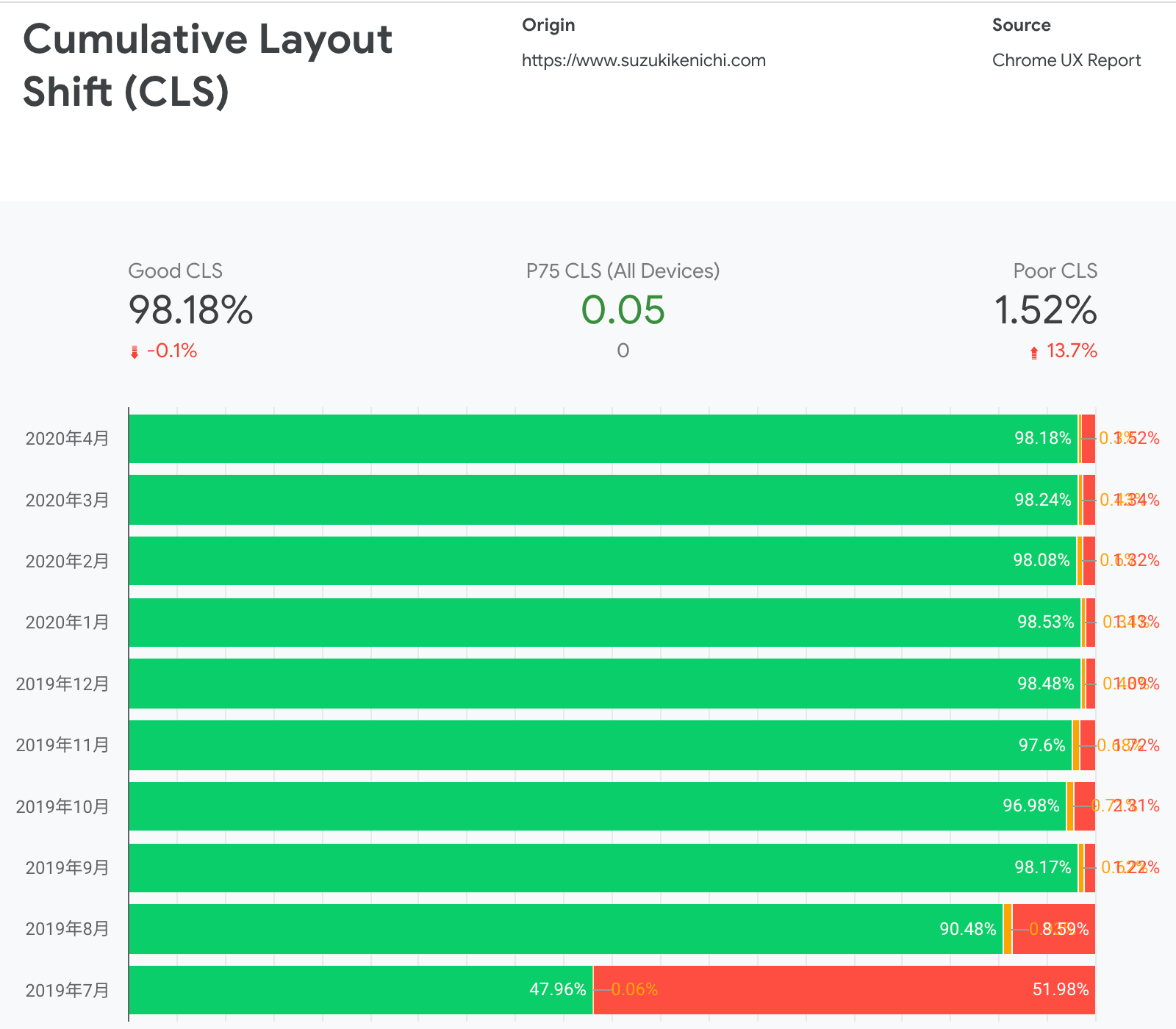The image size is (1176, 1029).
Task: Click the red up arrow next to 13.7%
Action: coord(1034,352)
